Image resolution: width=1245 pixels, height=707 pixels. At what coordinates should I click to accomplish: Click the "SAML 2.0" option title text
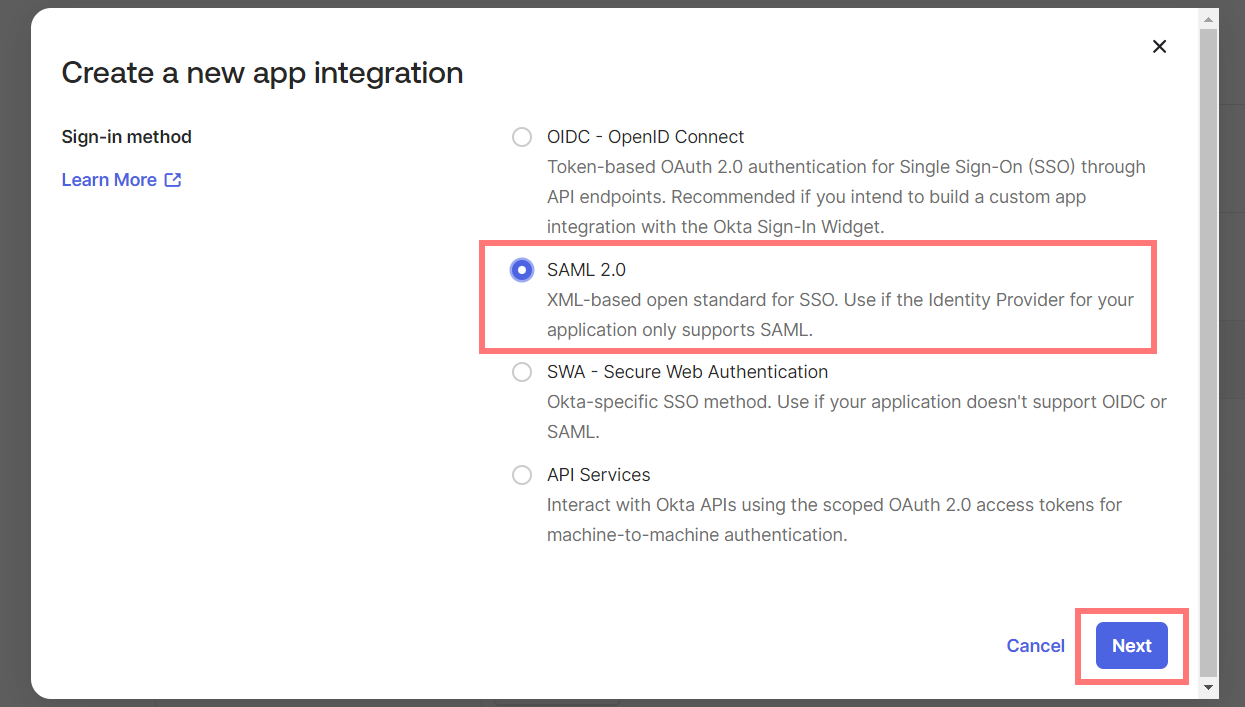click(x=586, y=270)
